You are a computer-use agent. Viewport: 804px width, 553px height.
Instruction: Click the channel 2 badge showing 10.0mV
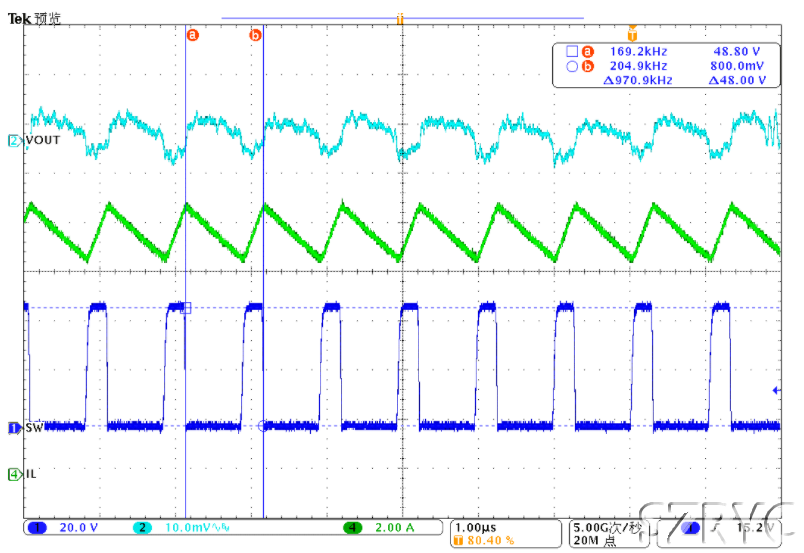(143, 527)
